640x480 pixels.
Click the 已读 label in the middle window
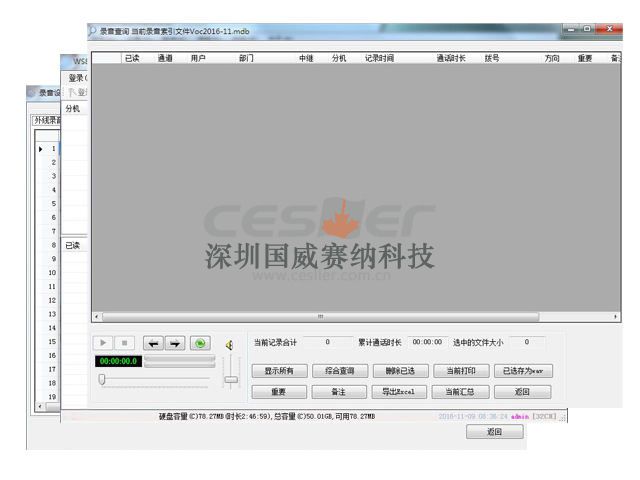pyautogui.click(x=73, y=245)
